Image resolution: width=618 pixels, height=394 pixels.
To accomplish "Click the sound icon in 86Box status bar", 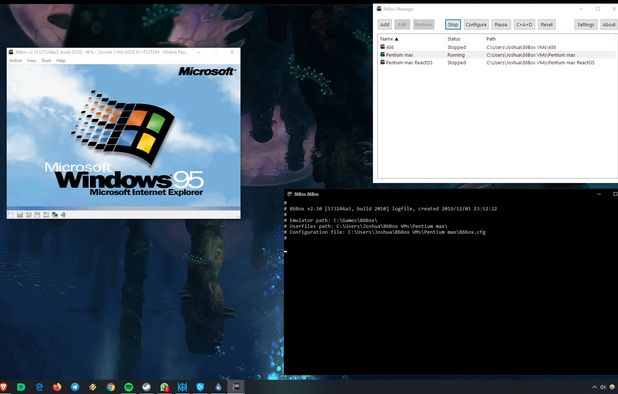I will (x=63, y=215).
